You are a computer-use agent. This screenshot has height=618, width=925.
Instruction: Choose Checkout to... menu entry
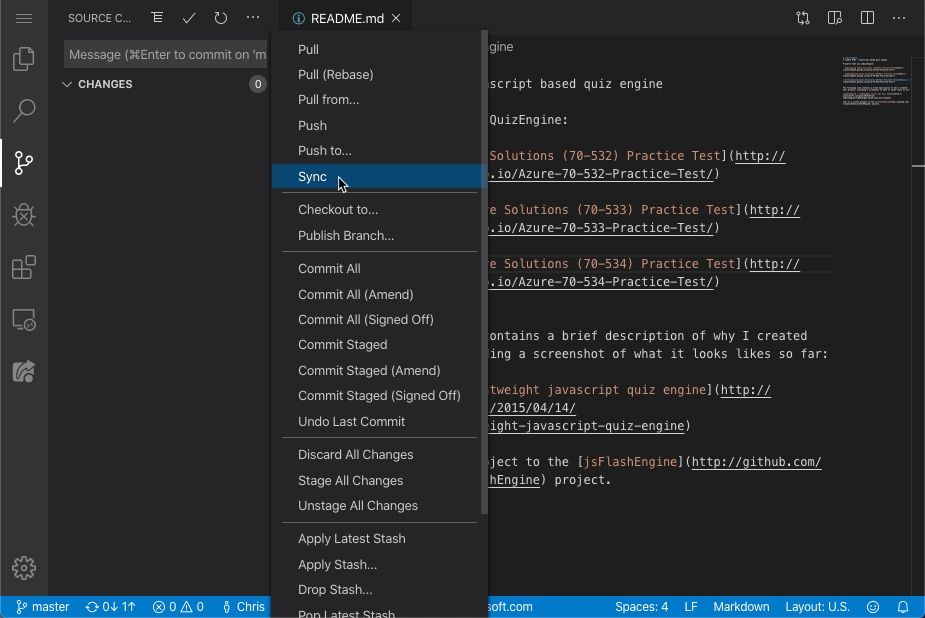[x=379, y=210]
